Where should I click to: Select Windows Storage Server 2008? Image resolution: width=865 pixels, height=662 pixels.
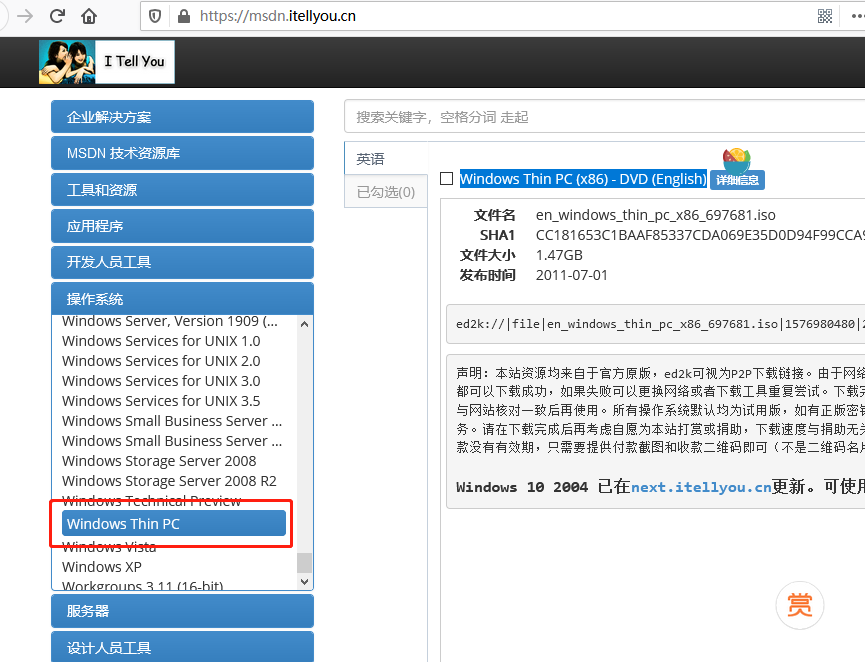pyautogui.click(x=159, y=461)
